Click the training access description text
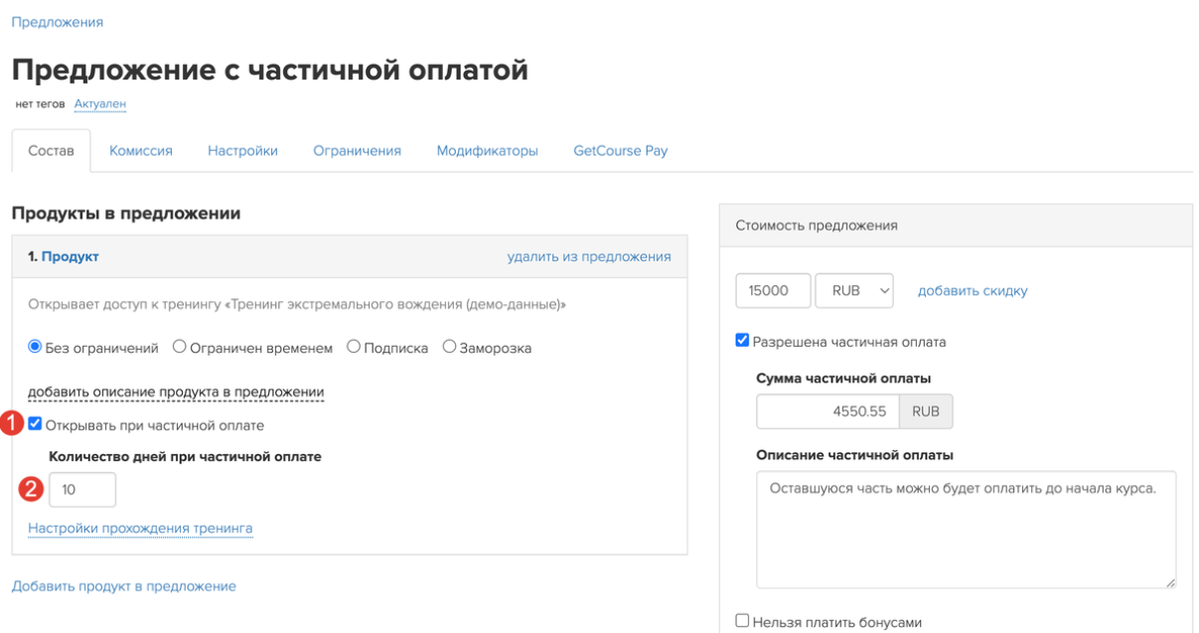Screen dimensions: 1199x633 tap(297, 304)
